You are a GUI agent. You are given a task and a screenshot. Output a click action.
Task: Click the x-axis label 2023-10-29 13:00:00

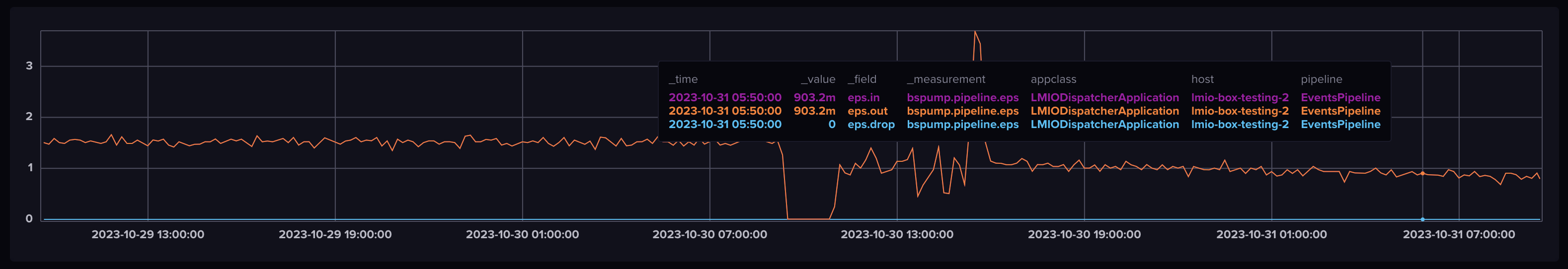[x=148, y=234]
